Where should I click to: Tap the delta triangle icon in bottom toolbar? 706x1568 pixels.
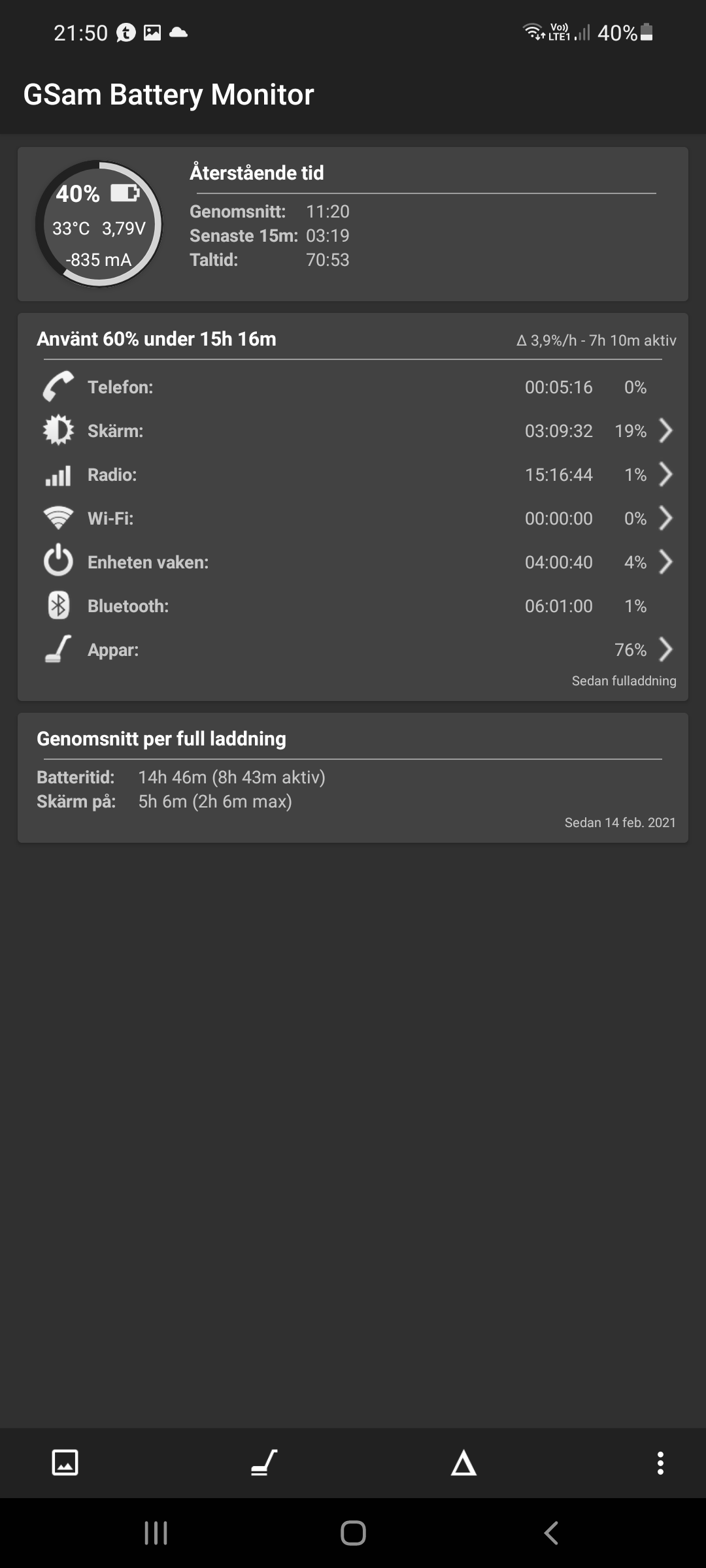coord(463,1463)
